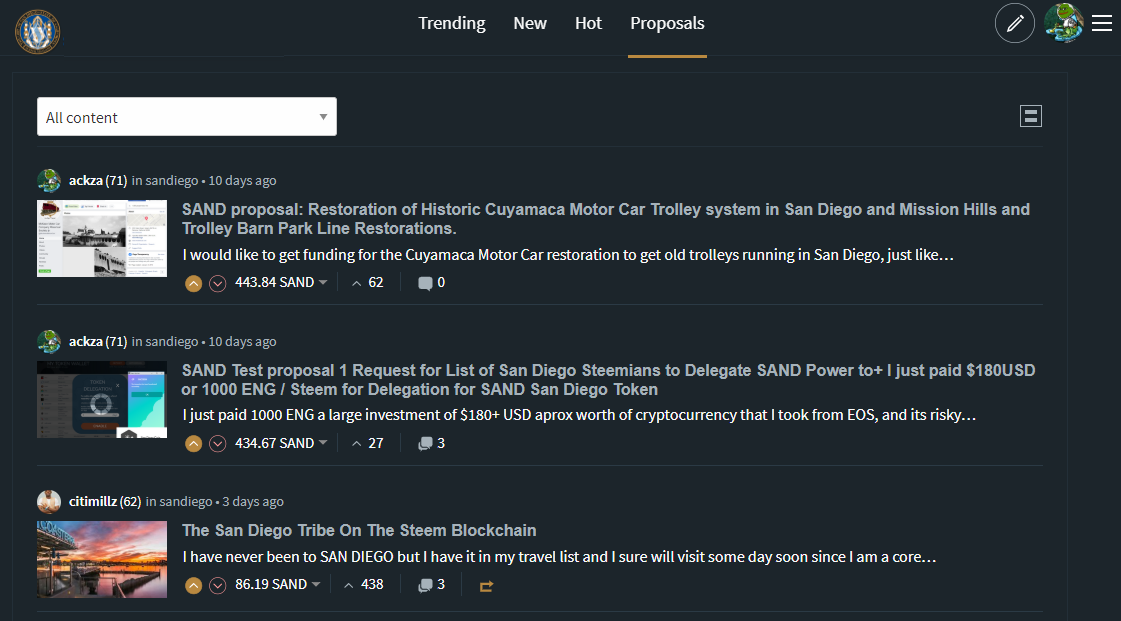Open the user profile avatar menu
1121x621 pixels.
pos(1064,24)
